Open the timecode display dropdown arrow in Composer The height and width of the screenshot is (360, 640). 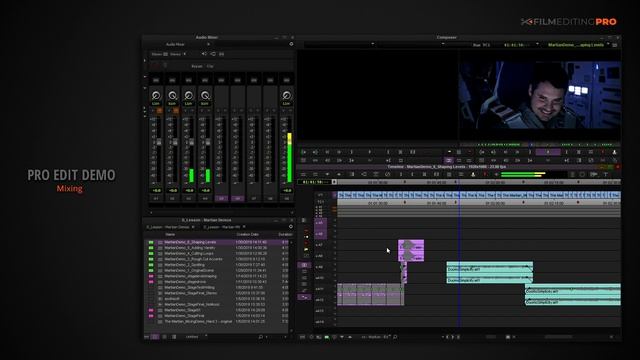(x=538, y=44)
